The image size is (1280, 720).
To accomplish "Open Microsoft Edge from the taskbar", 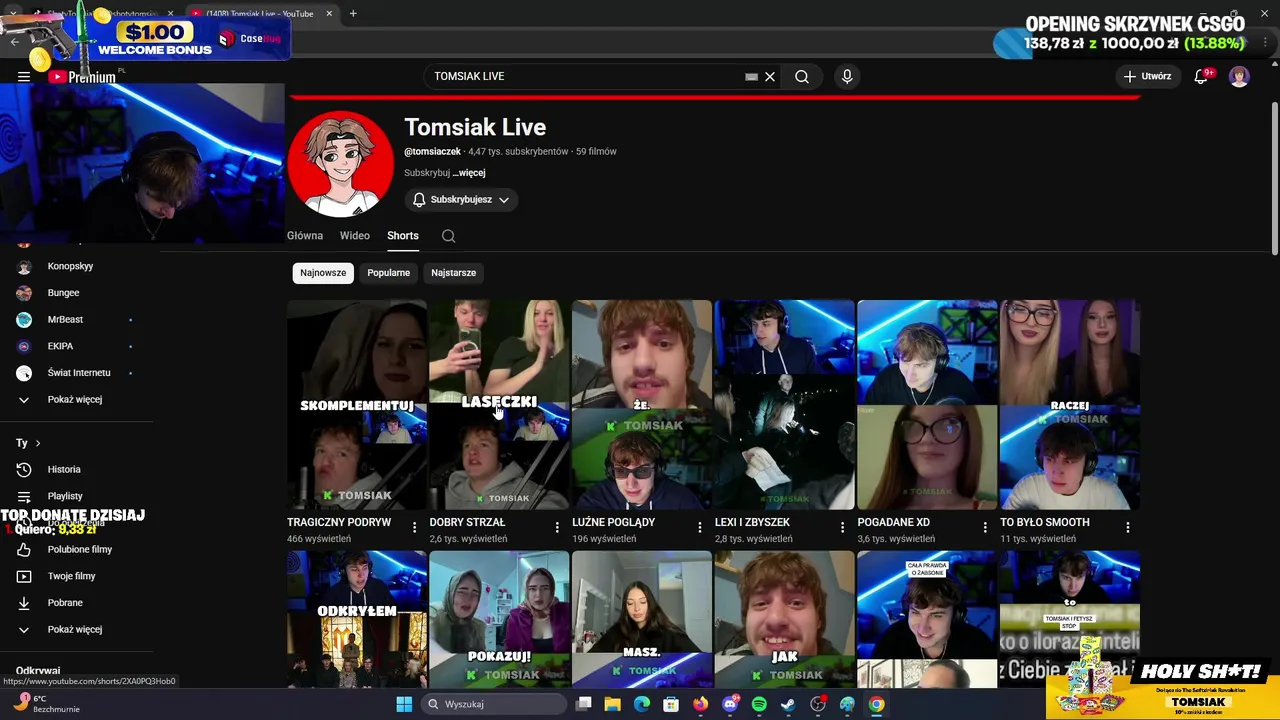I will (642, 704).
